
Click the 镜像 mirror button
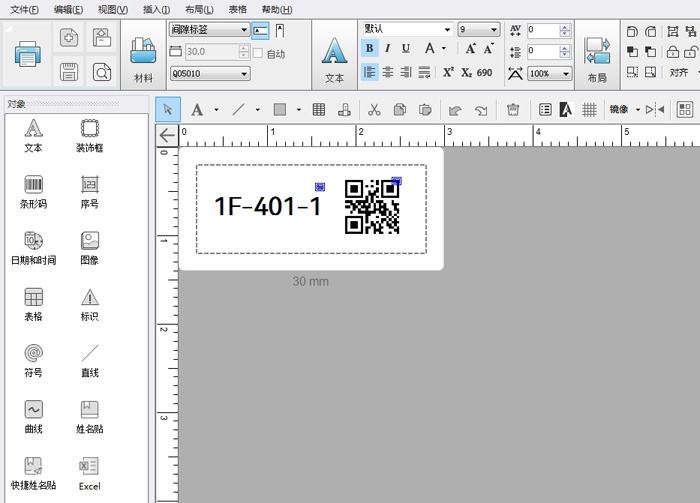point(625,110)
